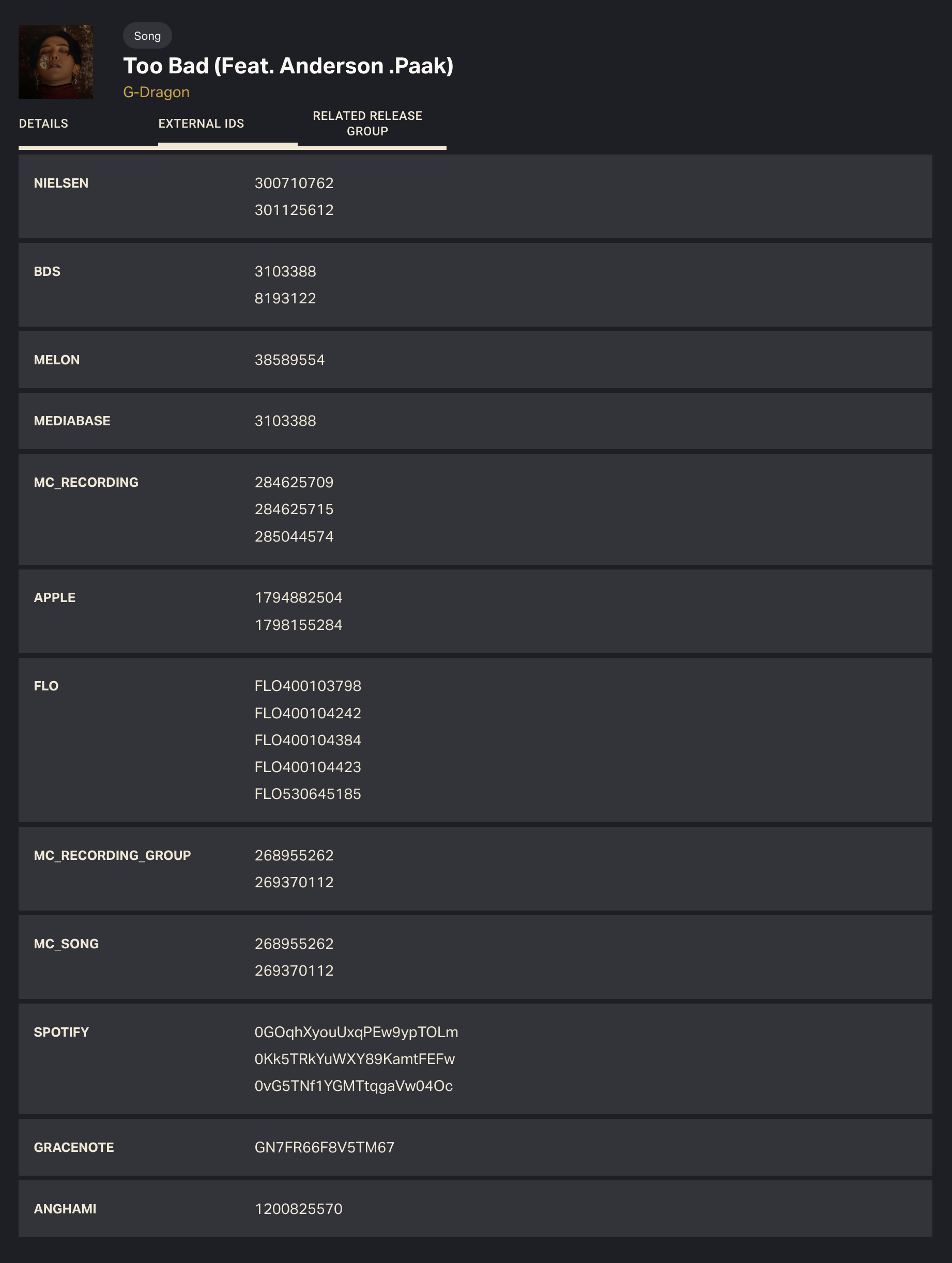Click Spotify ID 0vG5TNf1YGMTtqgaVw04Oc
This screenshot has height=1263, width=952.
354,1086
